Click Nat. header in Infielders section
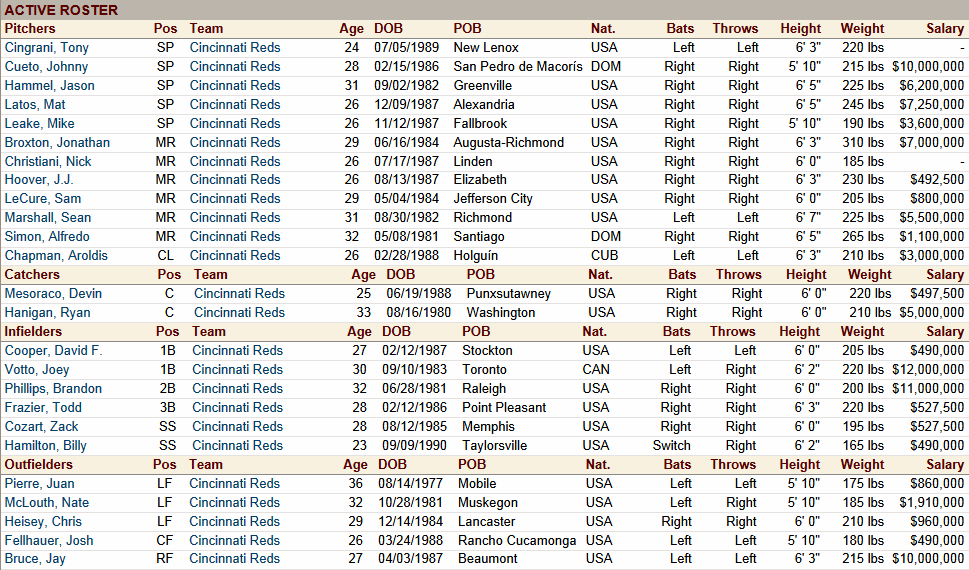Viewport: 969px width, 570px height. coord(595,332)
